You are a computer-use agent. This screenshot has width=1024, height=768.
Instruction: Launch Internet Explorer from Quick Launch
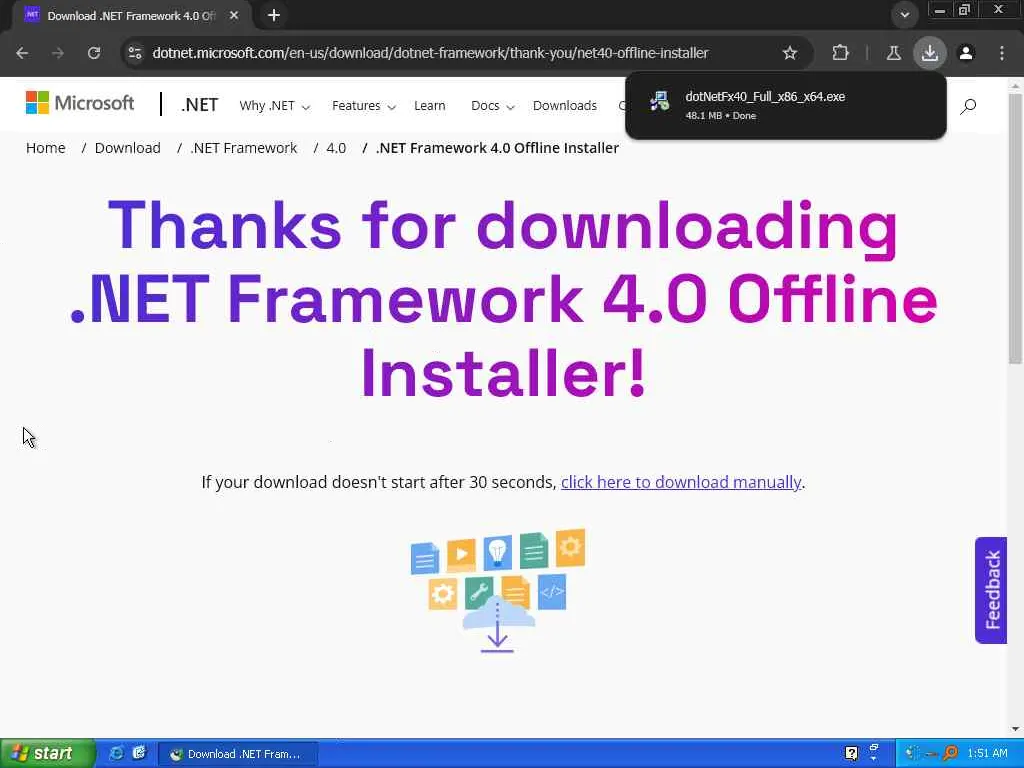[116, 753]
